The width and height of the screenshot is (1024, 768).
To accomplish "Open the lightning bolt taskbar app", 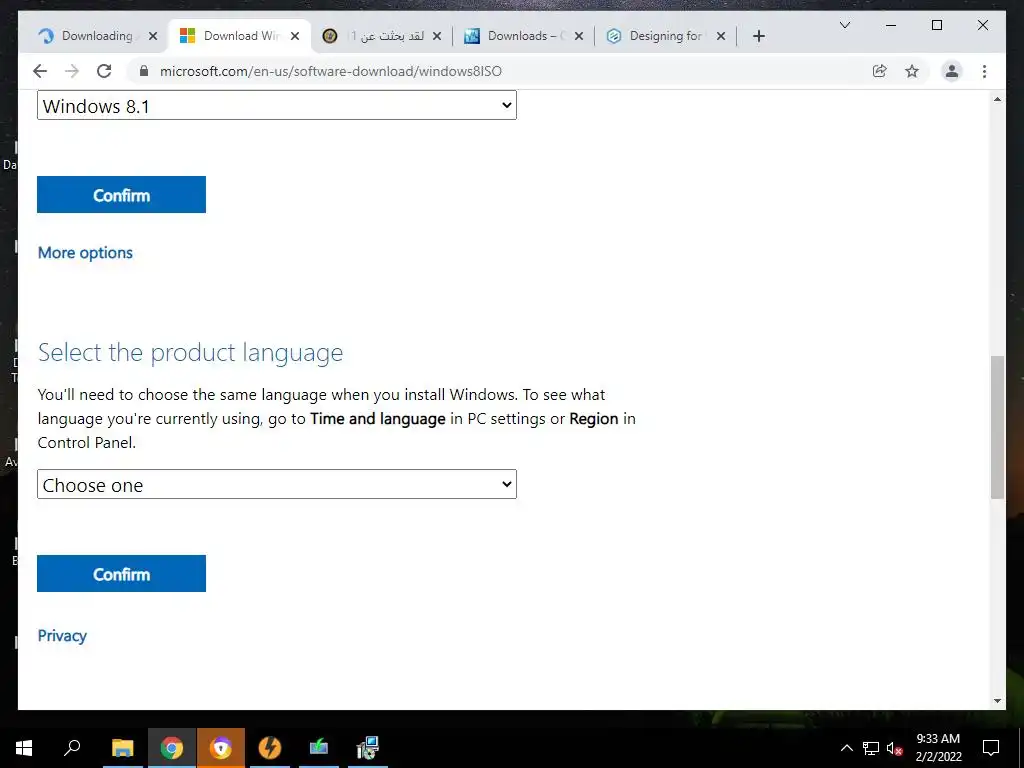I will (x=270, y=748).
